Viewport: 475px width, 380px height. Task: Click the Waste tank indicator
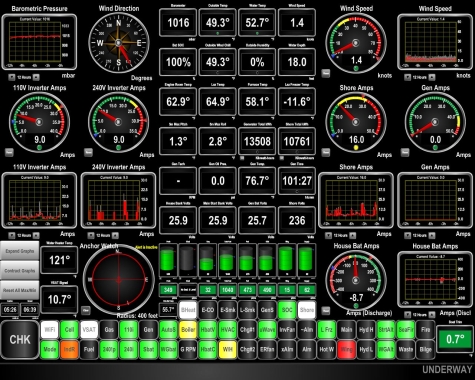tap(406, 350)
